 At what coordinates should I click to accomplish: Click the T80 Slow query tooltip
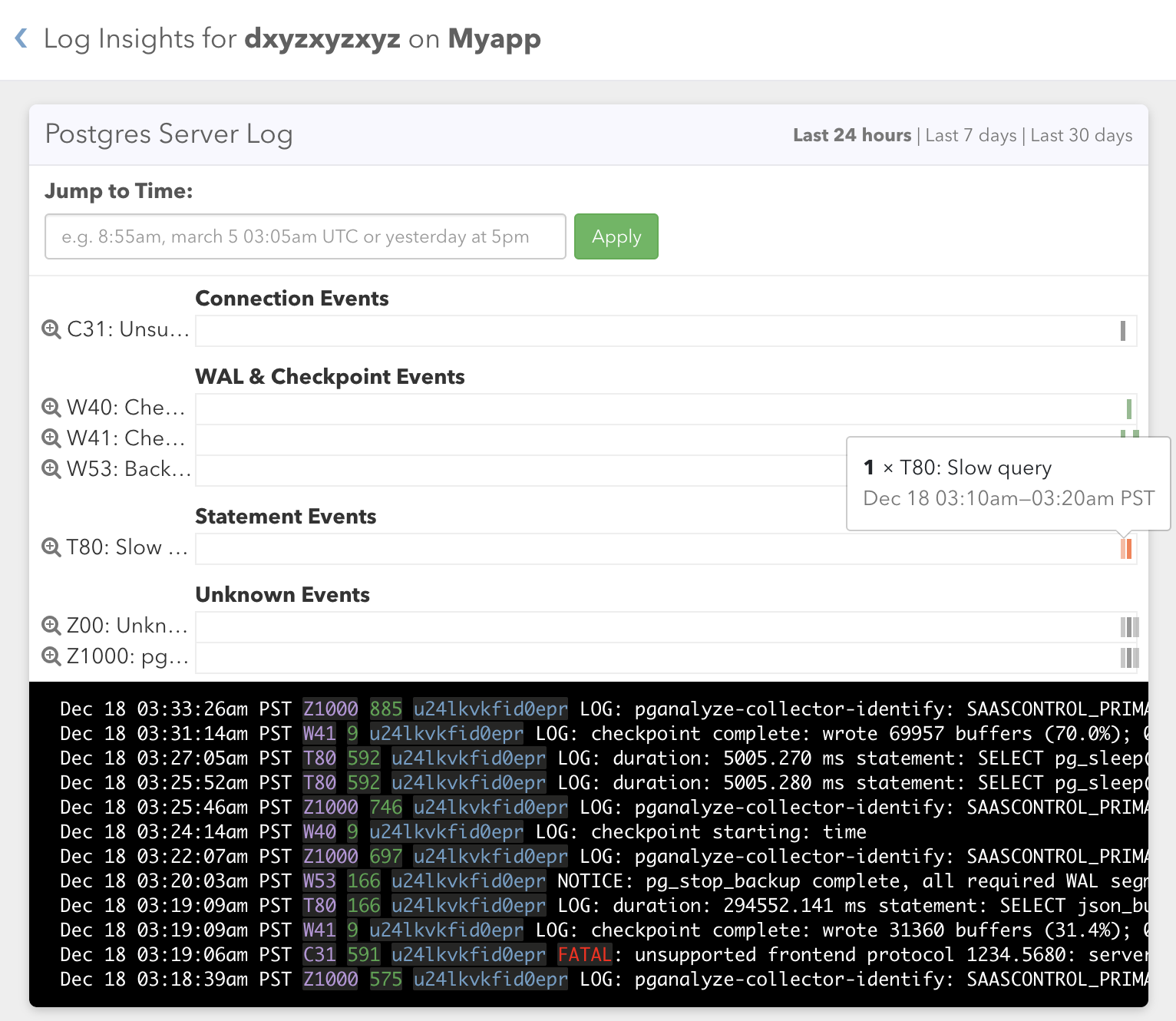(x=1009, y=483)
